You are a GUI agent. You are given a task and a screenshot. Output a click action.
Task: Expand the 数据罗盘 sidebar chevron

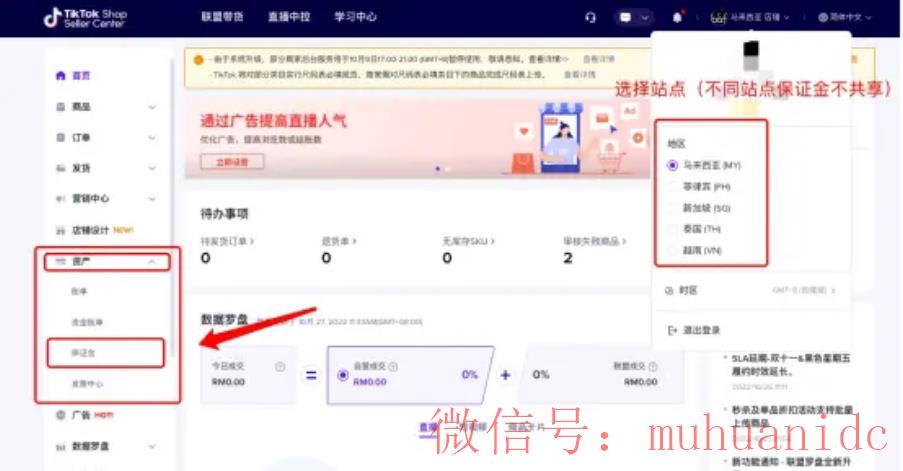pos(152,446)
